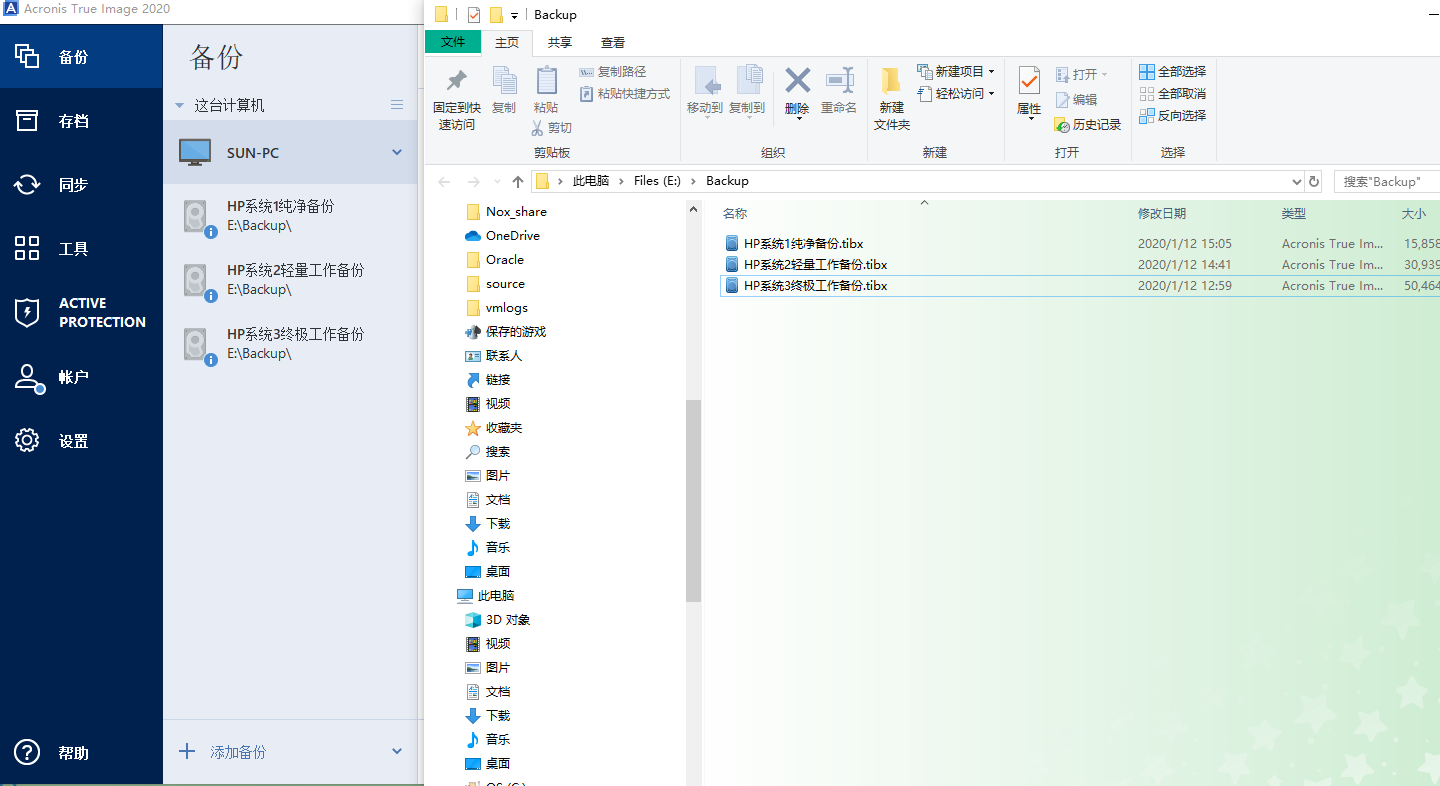Open address bar history dropdown
The width and height of the screenshot is (1440, 786).
point(1296,182)
